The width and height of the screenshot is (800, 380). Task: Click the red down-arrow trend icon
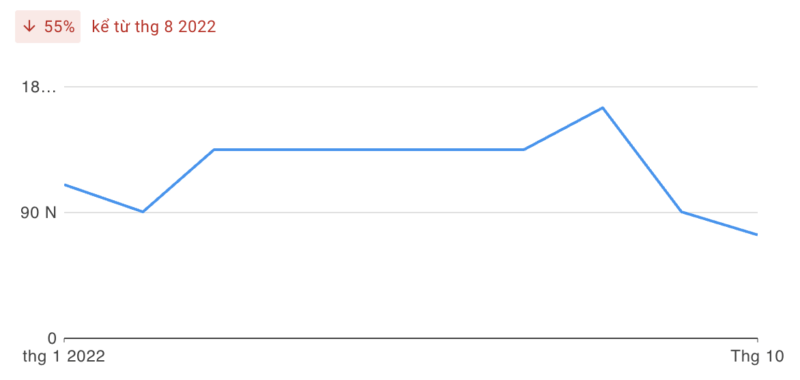[x=30, y=27]
